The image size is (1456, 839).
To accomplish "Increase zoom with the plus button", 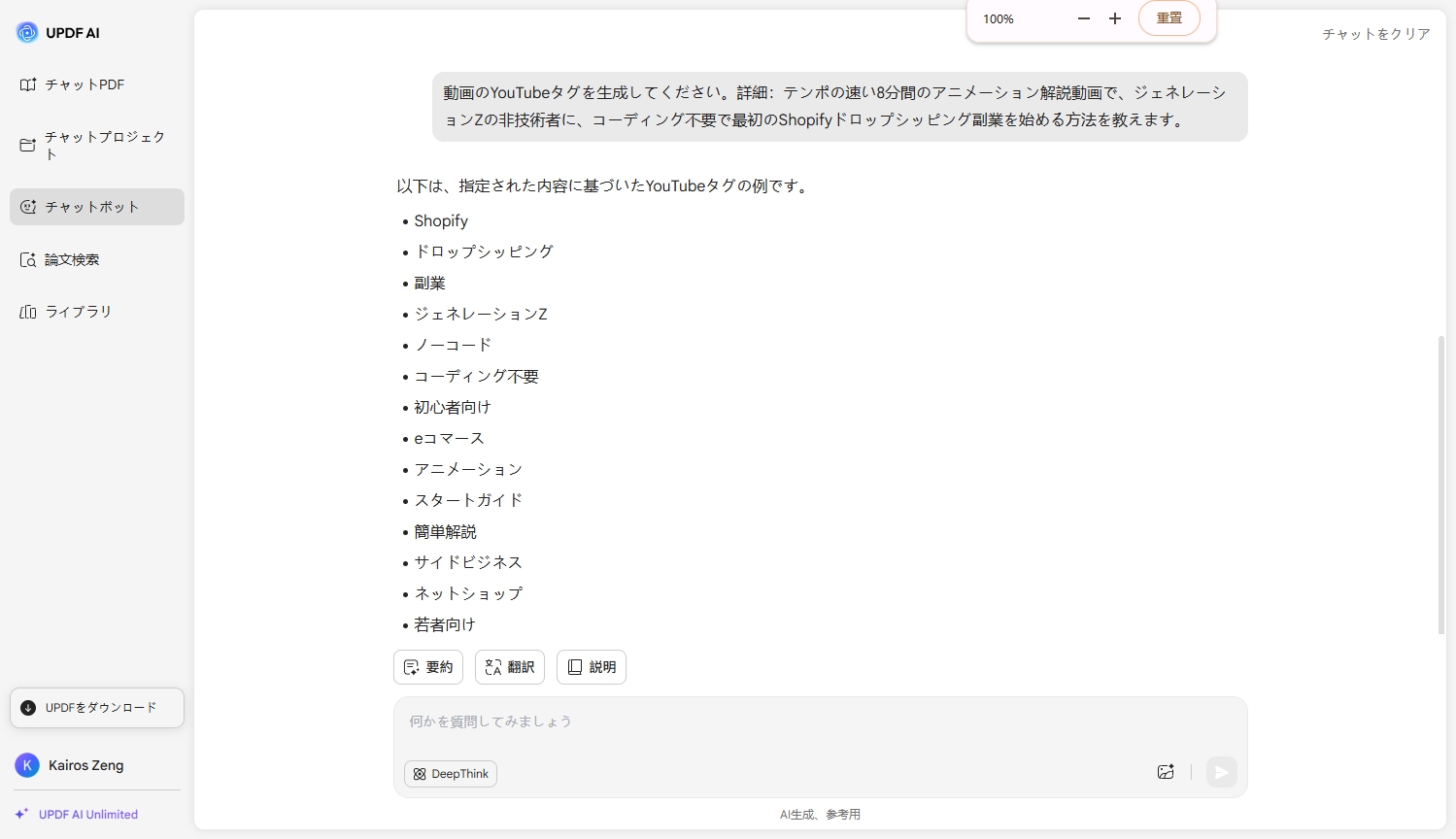I will 1115,18.
